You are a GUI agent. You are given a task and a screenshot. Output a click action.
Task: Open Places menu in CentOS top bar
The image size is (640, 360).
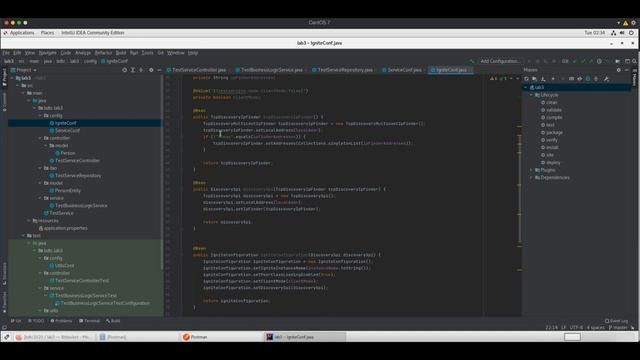(x=47, y=33)
